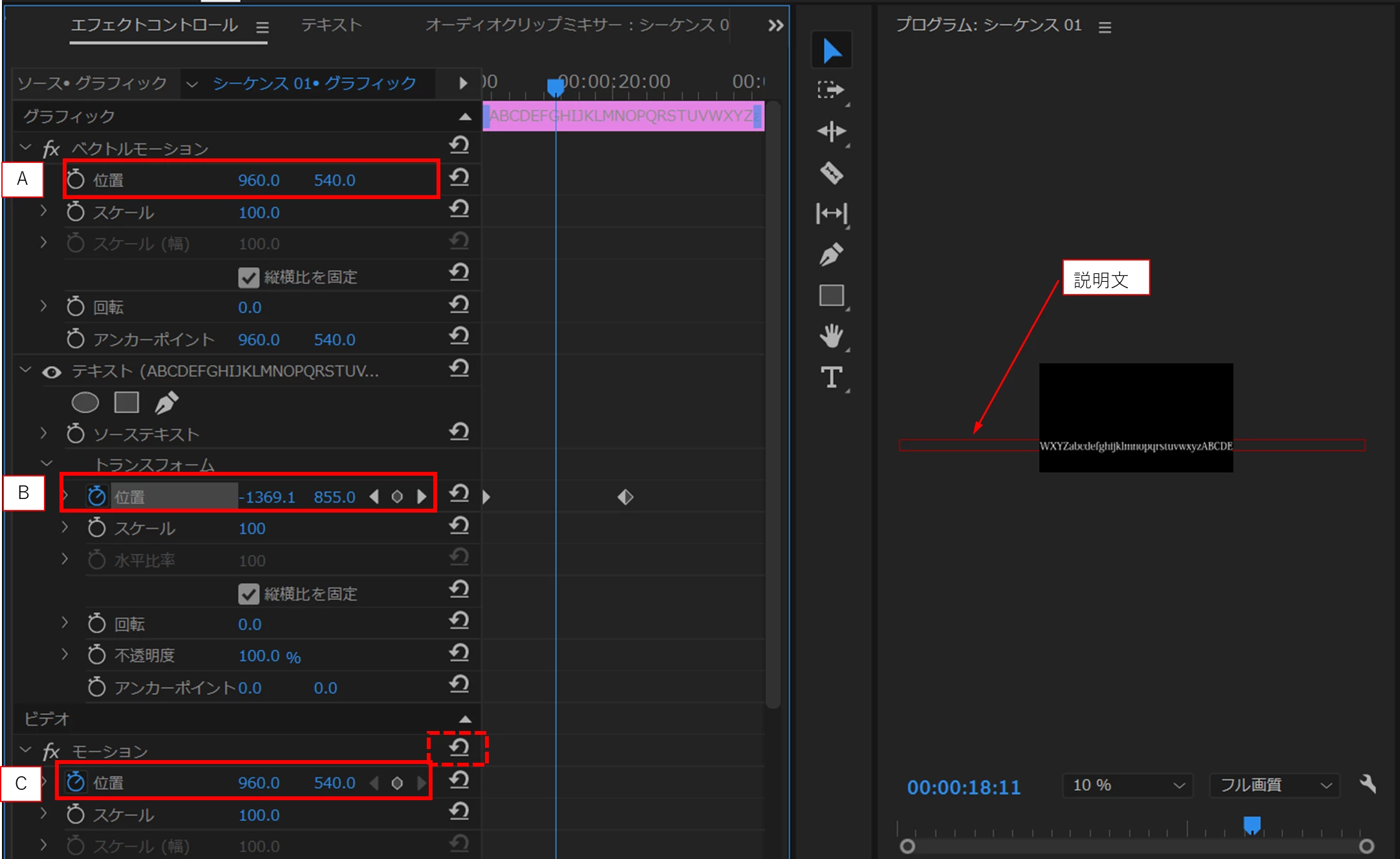Screen dimensions: 1400x859
Task: Select the Selection arrow tool
Action: click(832, 50)
